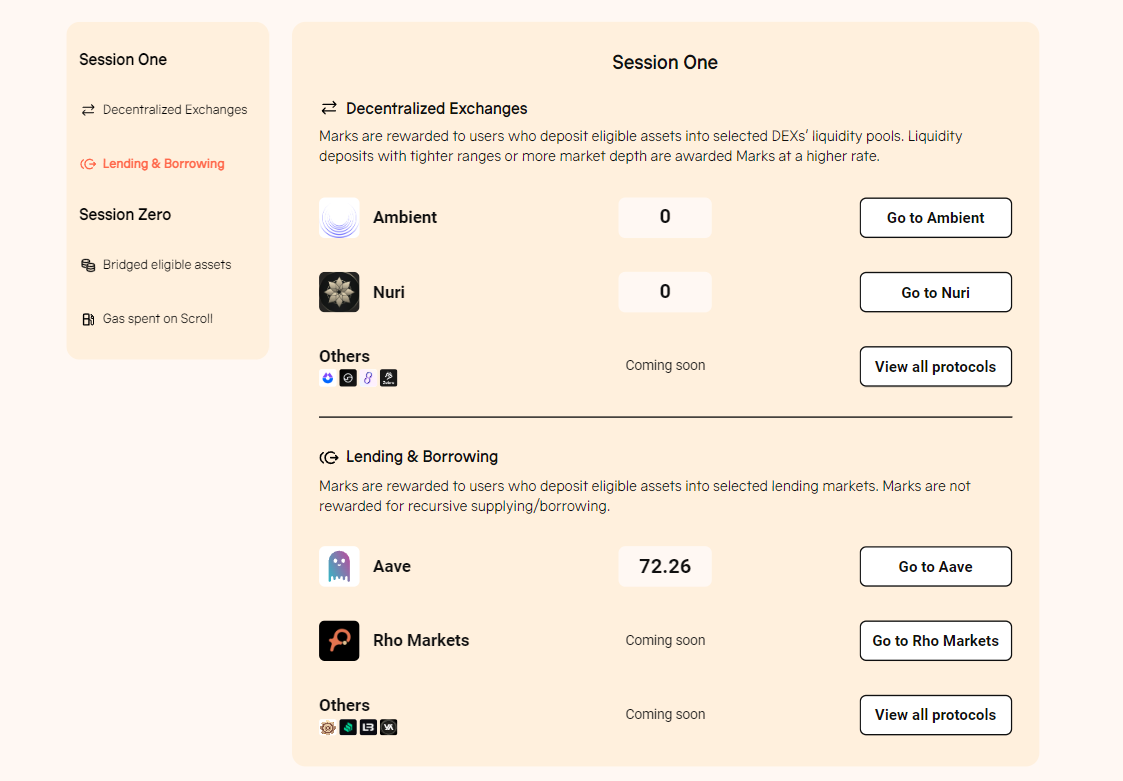Image resolution: width=1123 pixels, height=781 pixels.
Task: Click the Go to Aave button
Action: tap(935, 567)
